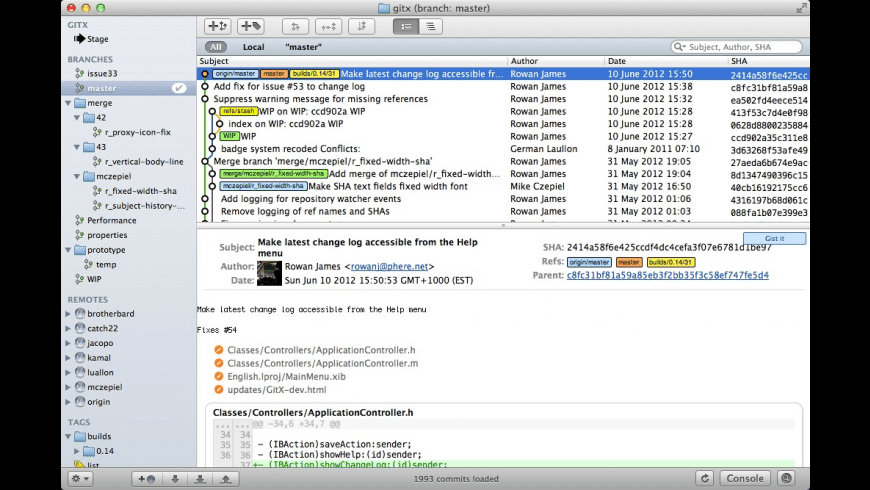Switch to tree view mode

431,26
